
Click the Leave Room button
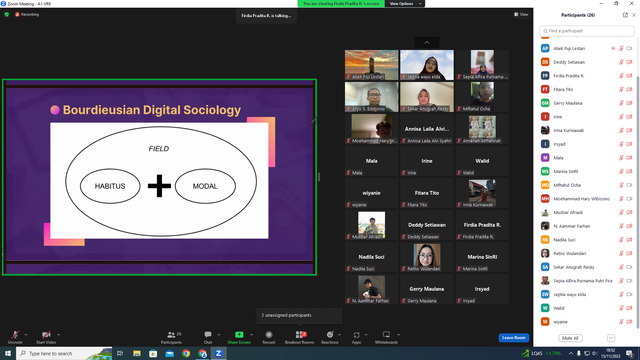[513, 338]
